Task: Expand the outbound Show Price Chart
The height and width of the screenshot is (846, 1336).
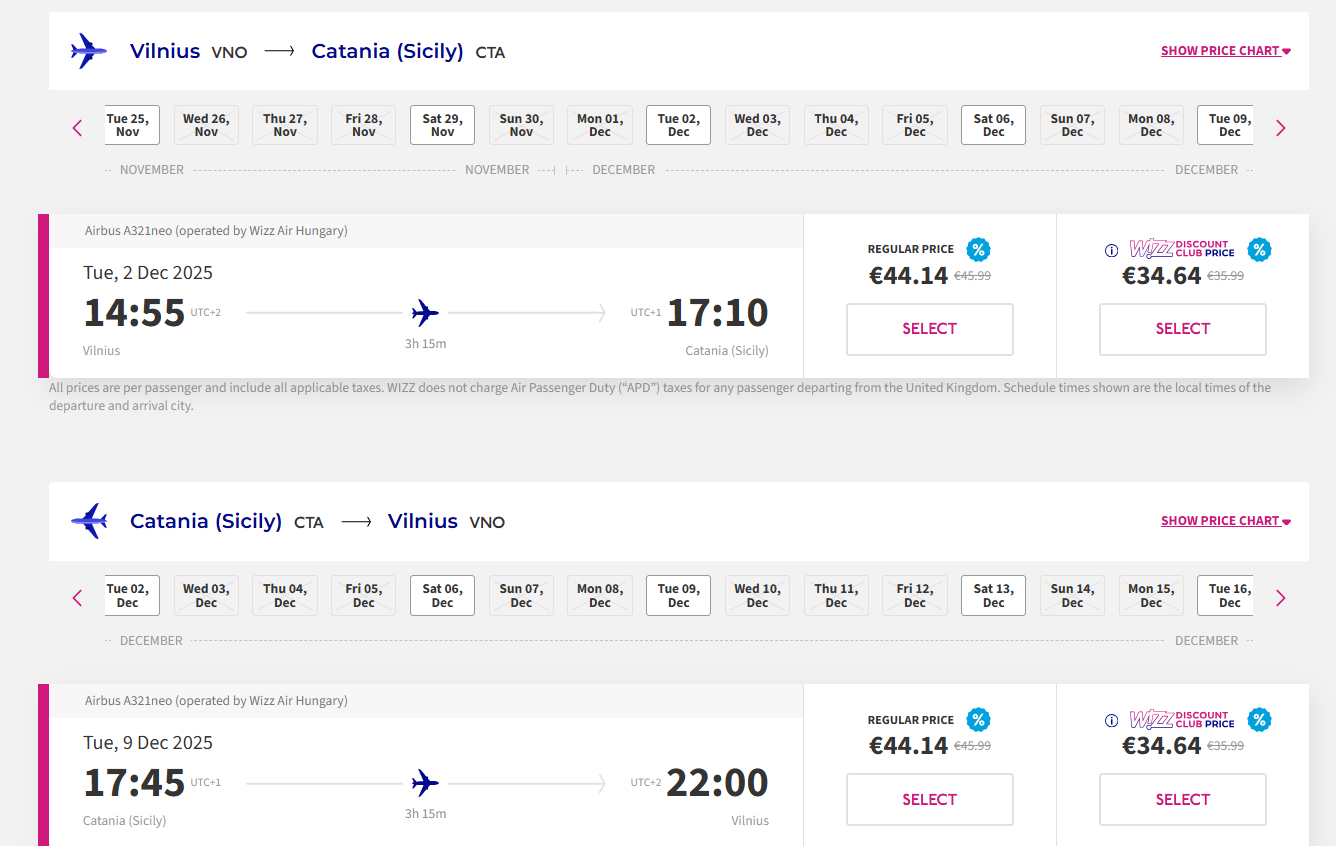Action: (x=1226, y=51)
